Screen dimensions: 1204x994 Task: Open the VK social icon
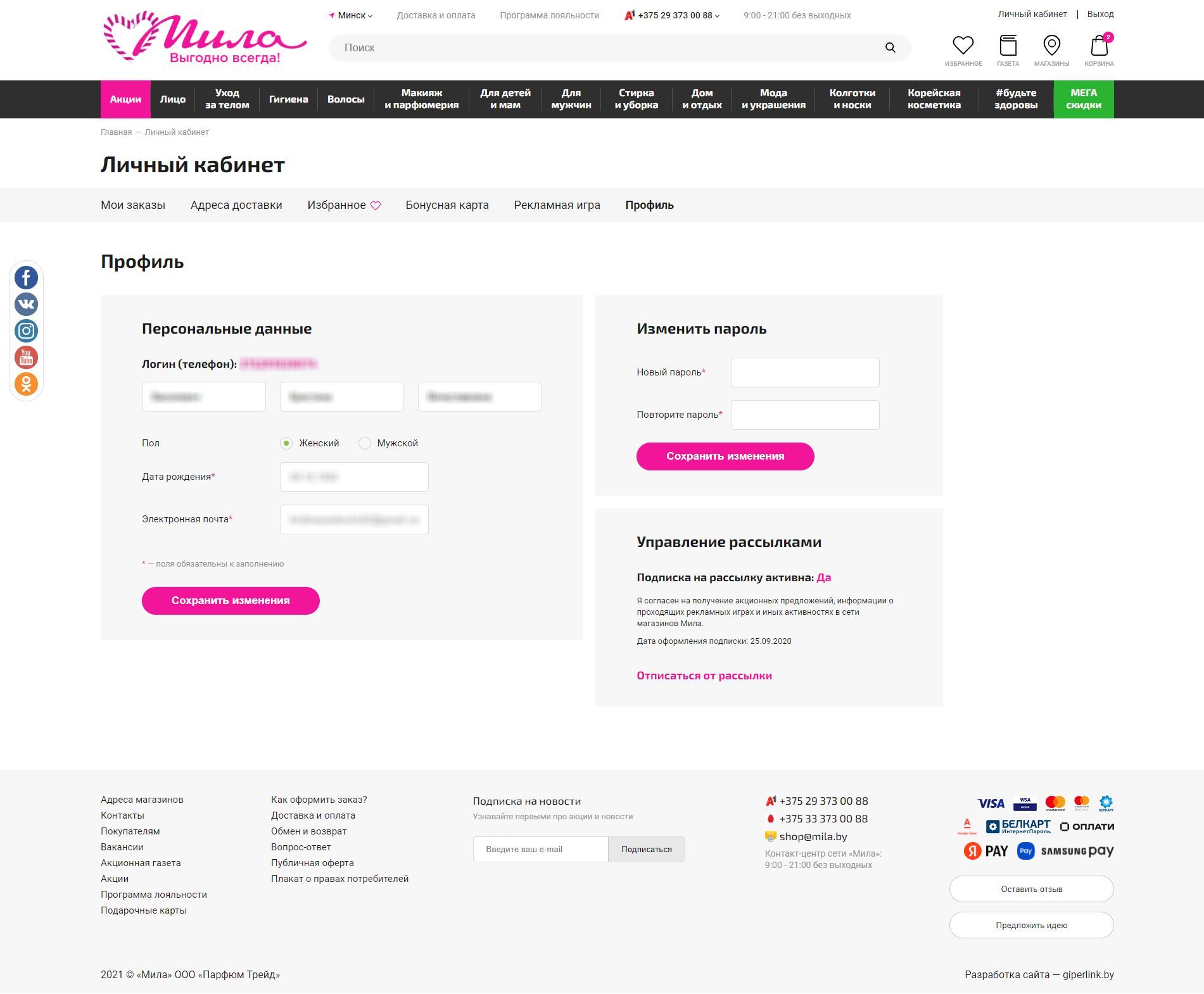tap(26, 304)
